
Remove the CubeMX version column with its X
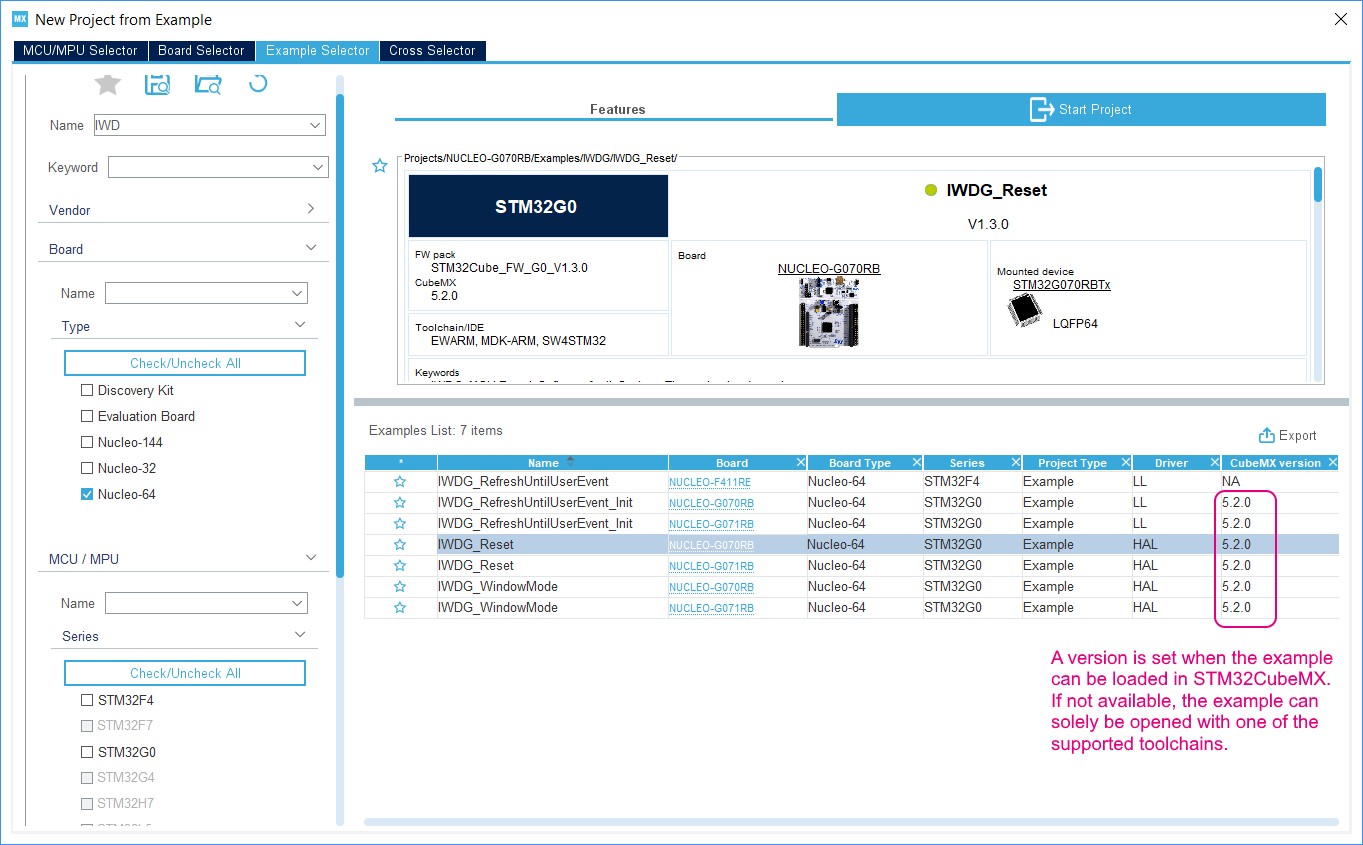(1332, 463)
